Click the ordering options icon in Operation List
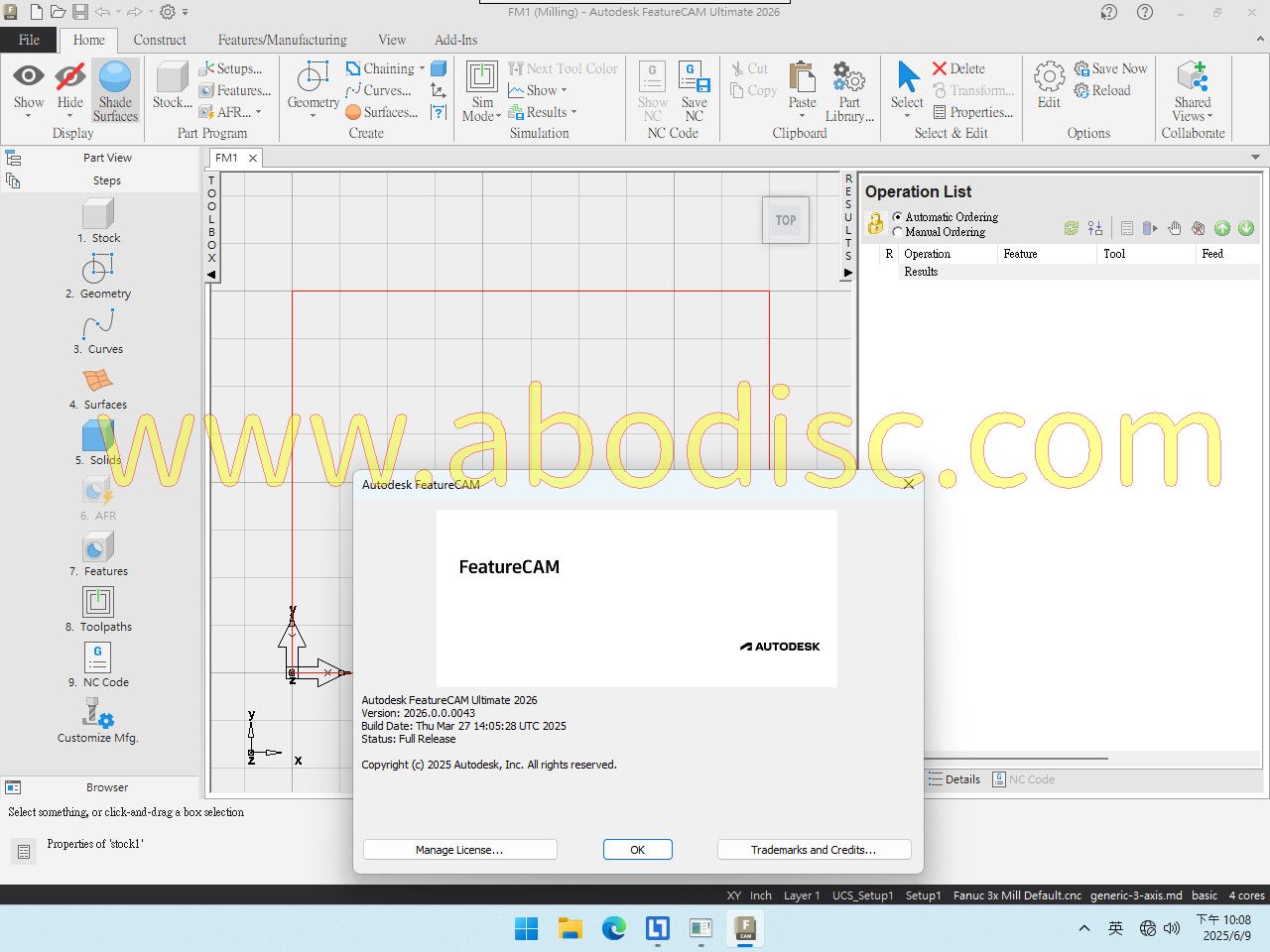Image resolution: width=1270 pixels, height=952 pixels. 1094,228
